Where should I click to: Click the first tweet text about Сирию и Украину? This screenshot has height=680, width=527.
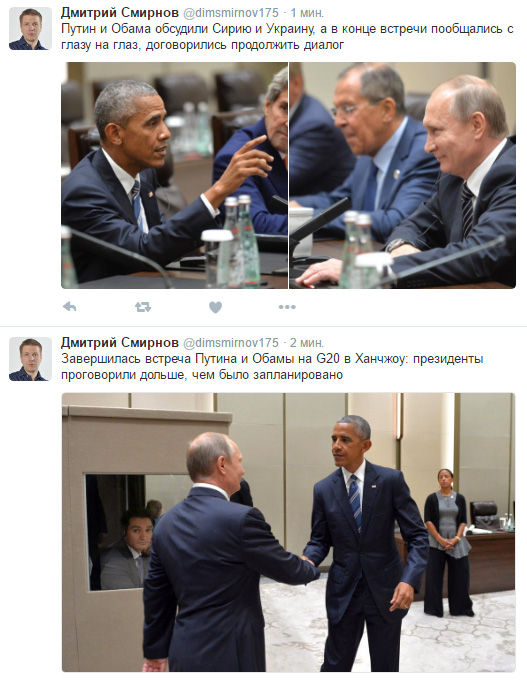click(x=287, y=37)
